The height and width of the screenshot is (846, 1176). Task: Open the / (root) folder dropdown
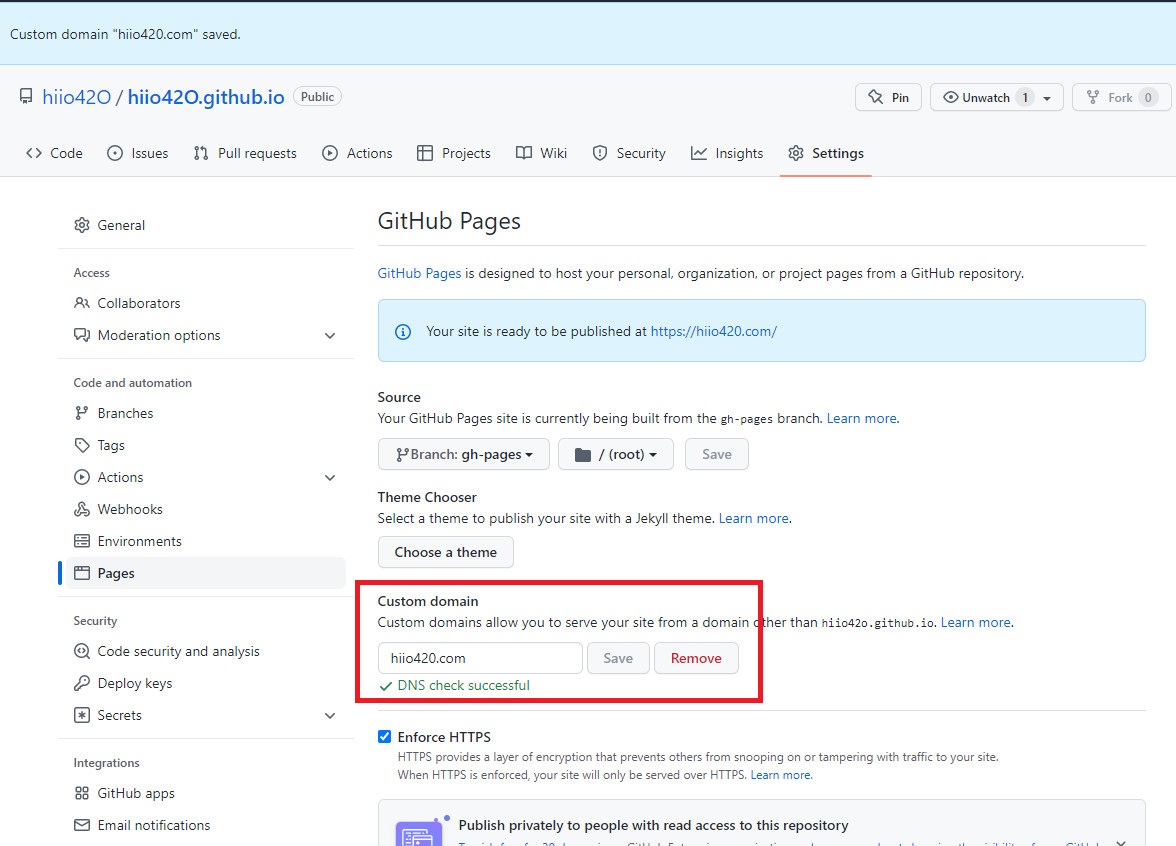616,454
